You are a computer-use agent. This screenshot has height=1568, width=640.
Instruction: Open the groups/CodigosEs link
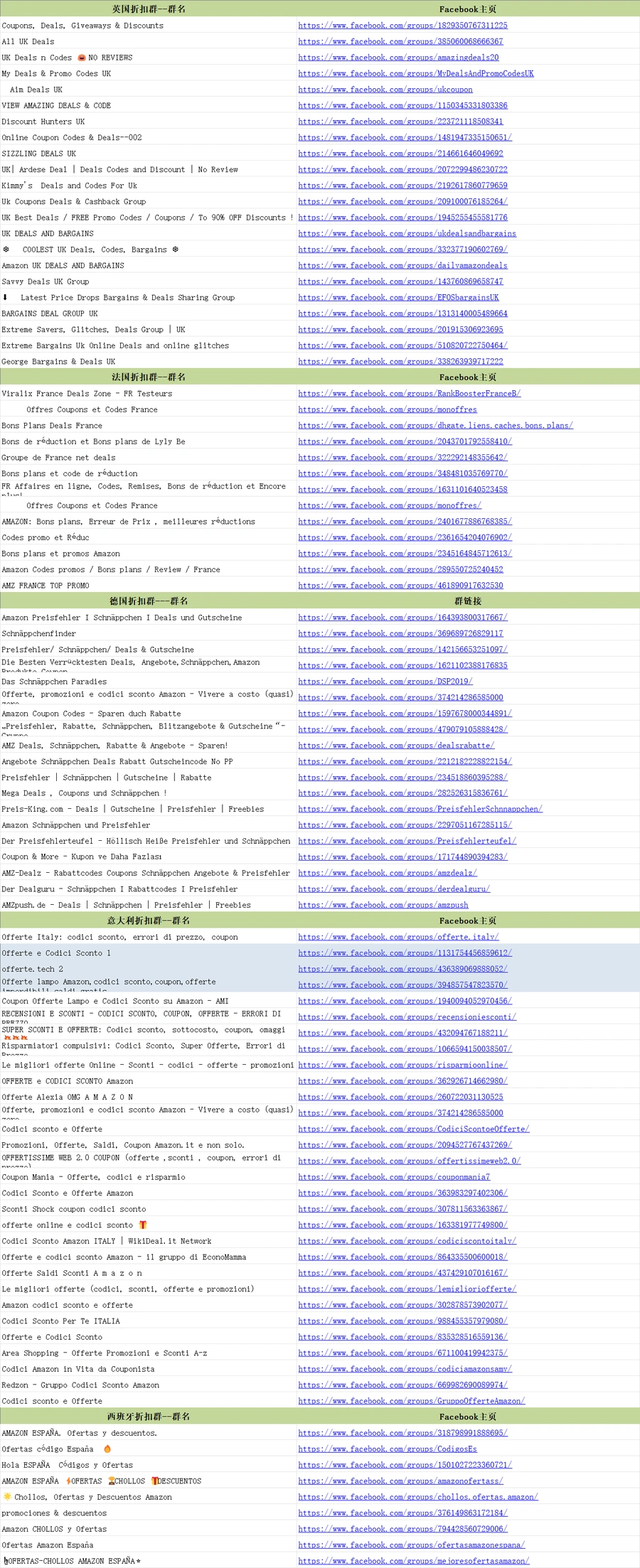388,1449
